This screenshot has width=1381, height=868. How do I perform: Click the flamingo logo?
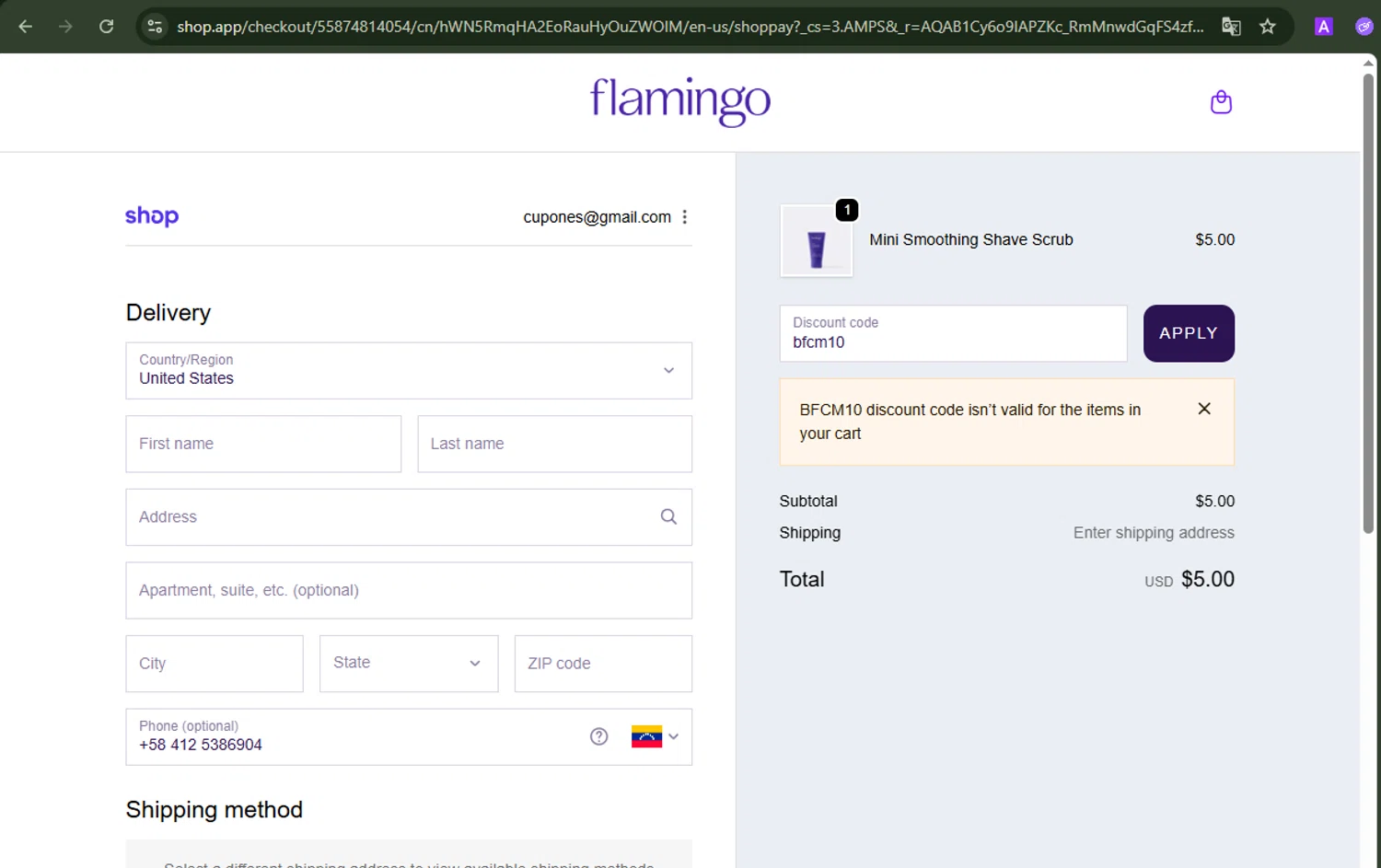[x=680, y=101]
